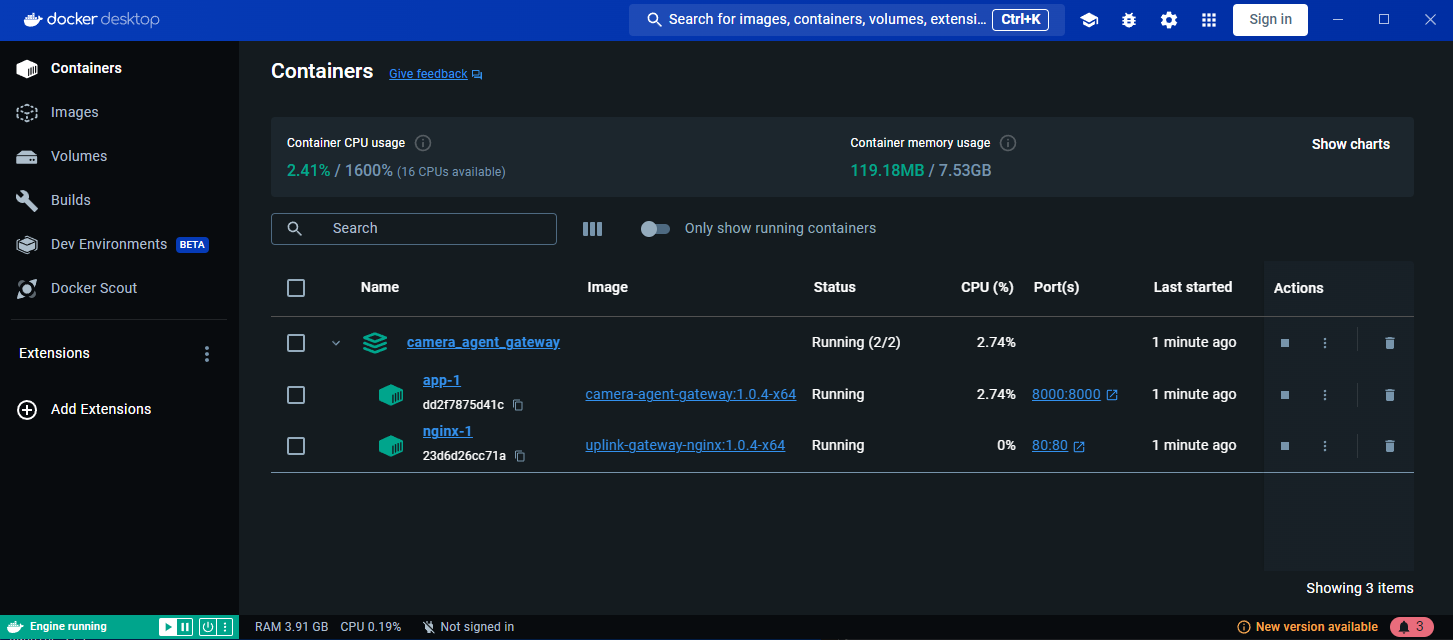
Task: Copy container ID dd2f7875d41c
Action: pos(518,405)
